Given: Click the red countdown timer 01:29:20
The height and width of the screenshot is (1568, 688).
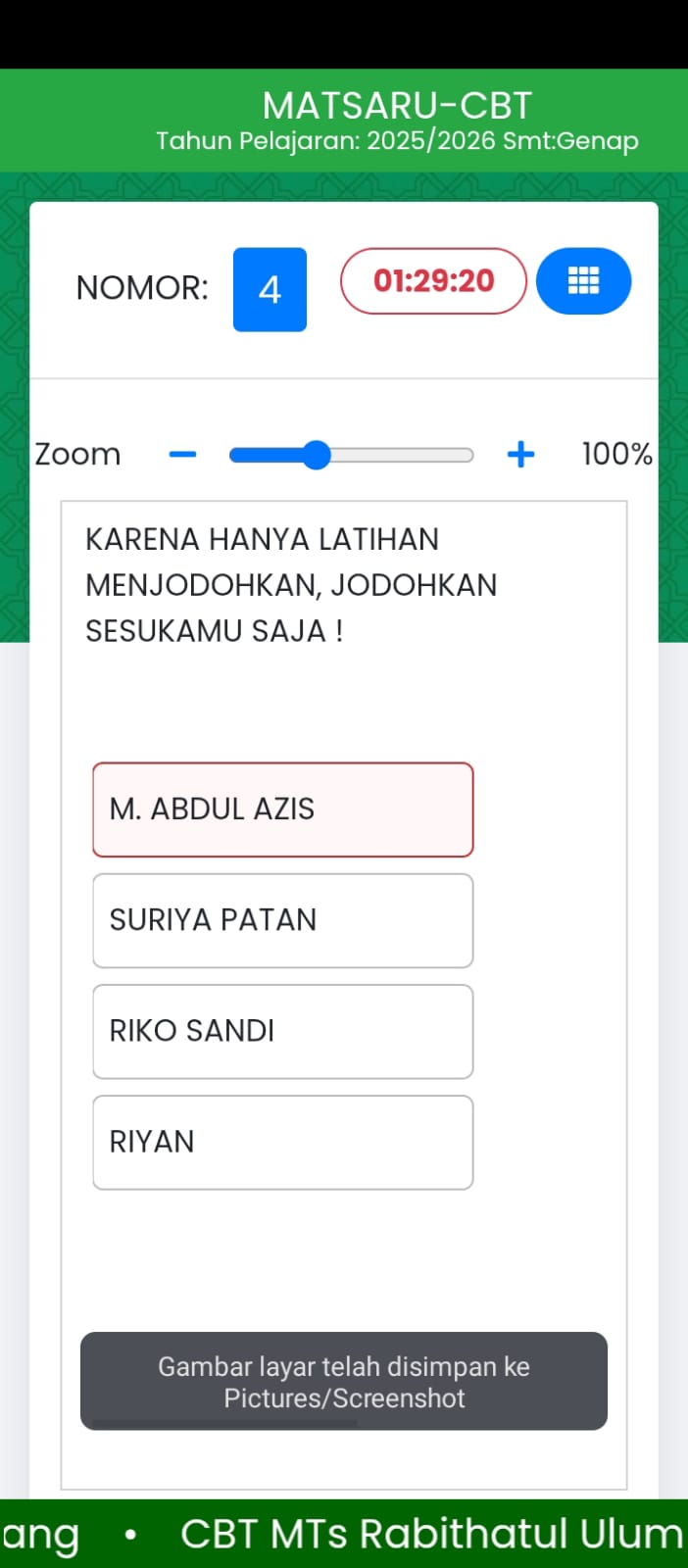Looking at the screenshot, I should tap(433, 281).
